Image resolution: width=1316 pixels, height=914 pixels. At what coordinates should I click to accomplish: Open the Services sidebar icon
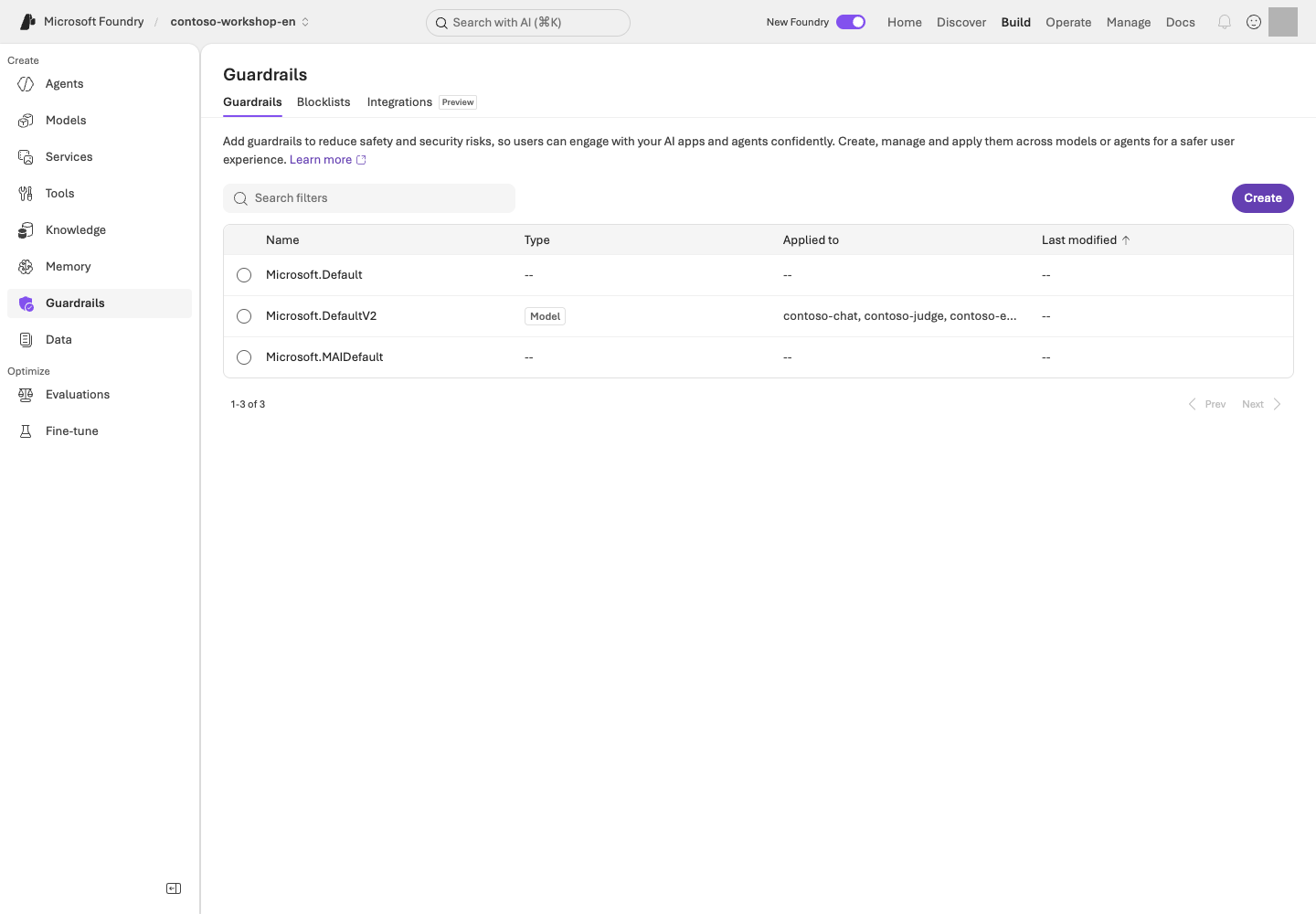click(26, 157)
